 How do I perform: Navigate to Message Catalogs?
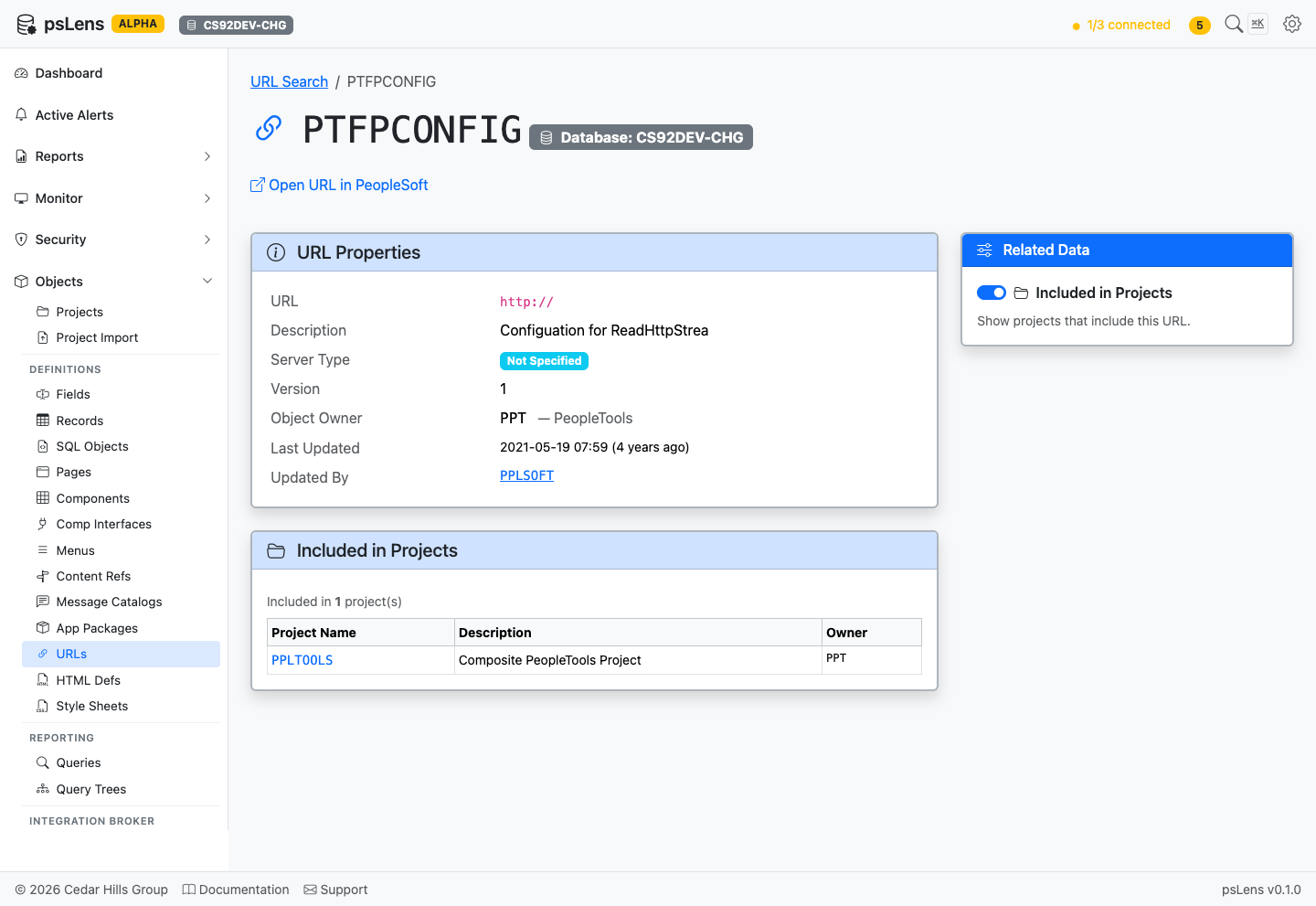tap(121, 602)
